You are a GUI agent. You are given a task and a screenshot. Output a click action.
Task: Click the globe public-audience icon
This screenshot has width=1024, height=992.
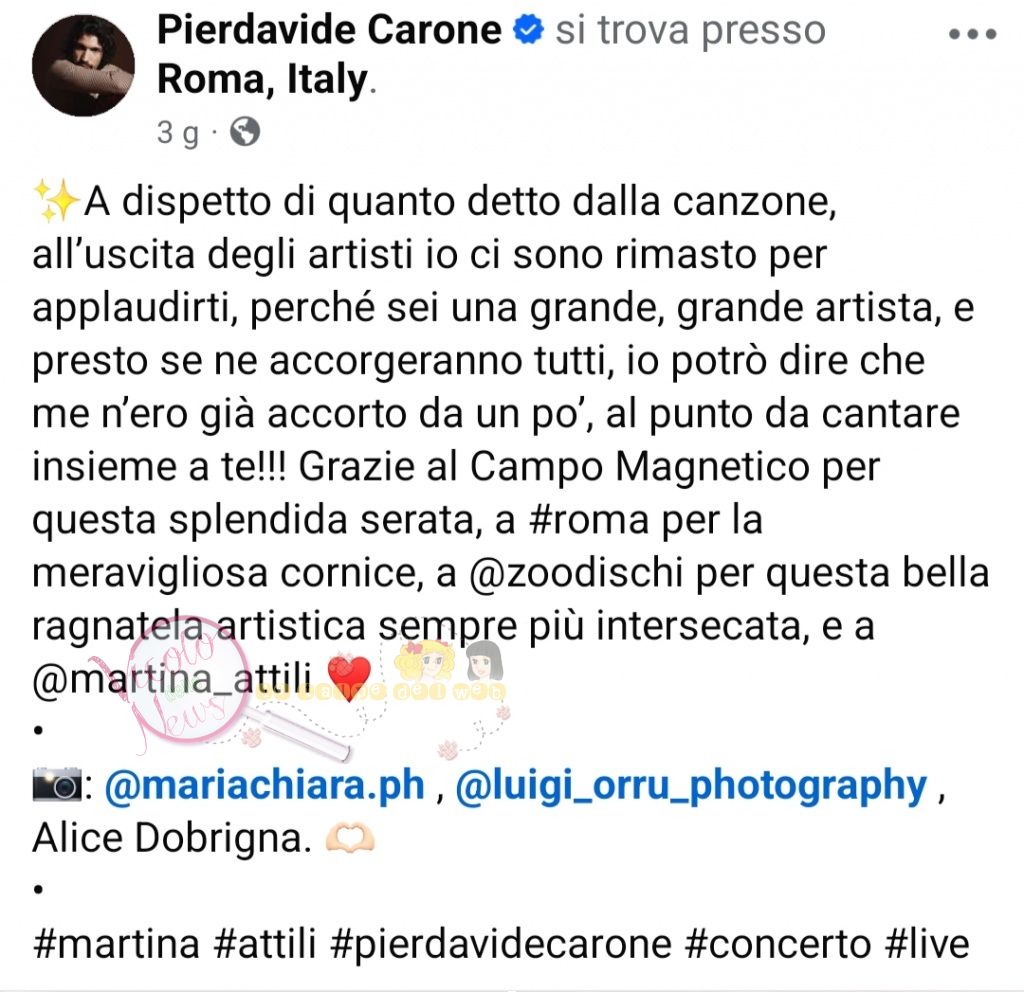pyautogui.click(x=245, y=131)
